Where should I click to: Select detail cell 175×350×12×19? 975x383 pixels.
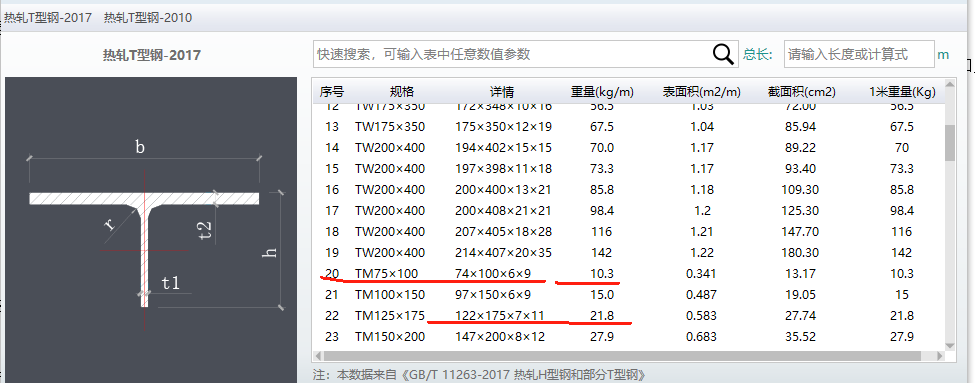[502, 127]
